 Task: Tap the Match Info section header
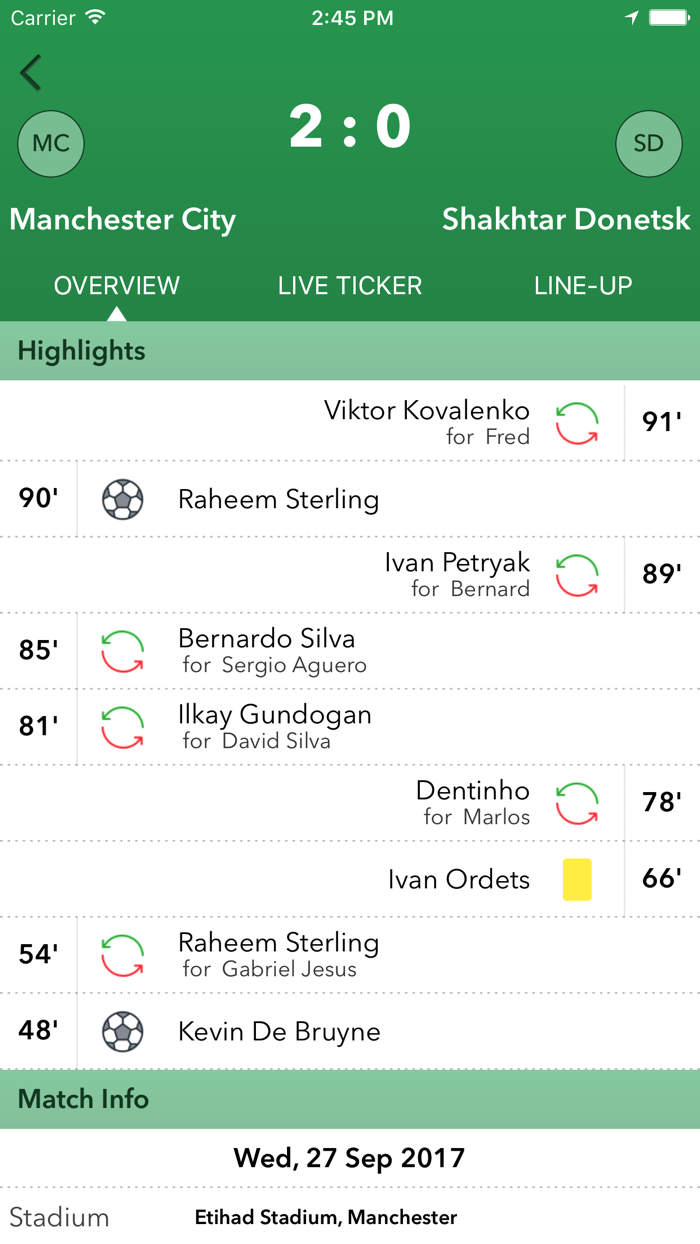click(x=84, y=1099)
